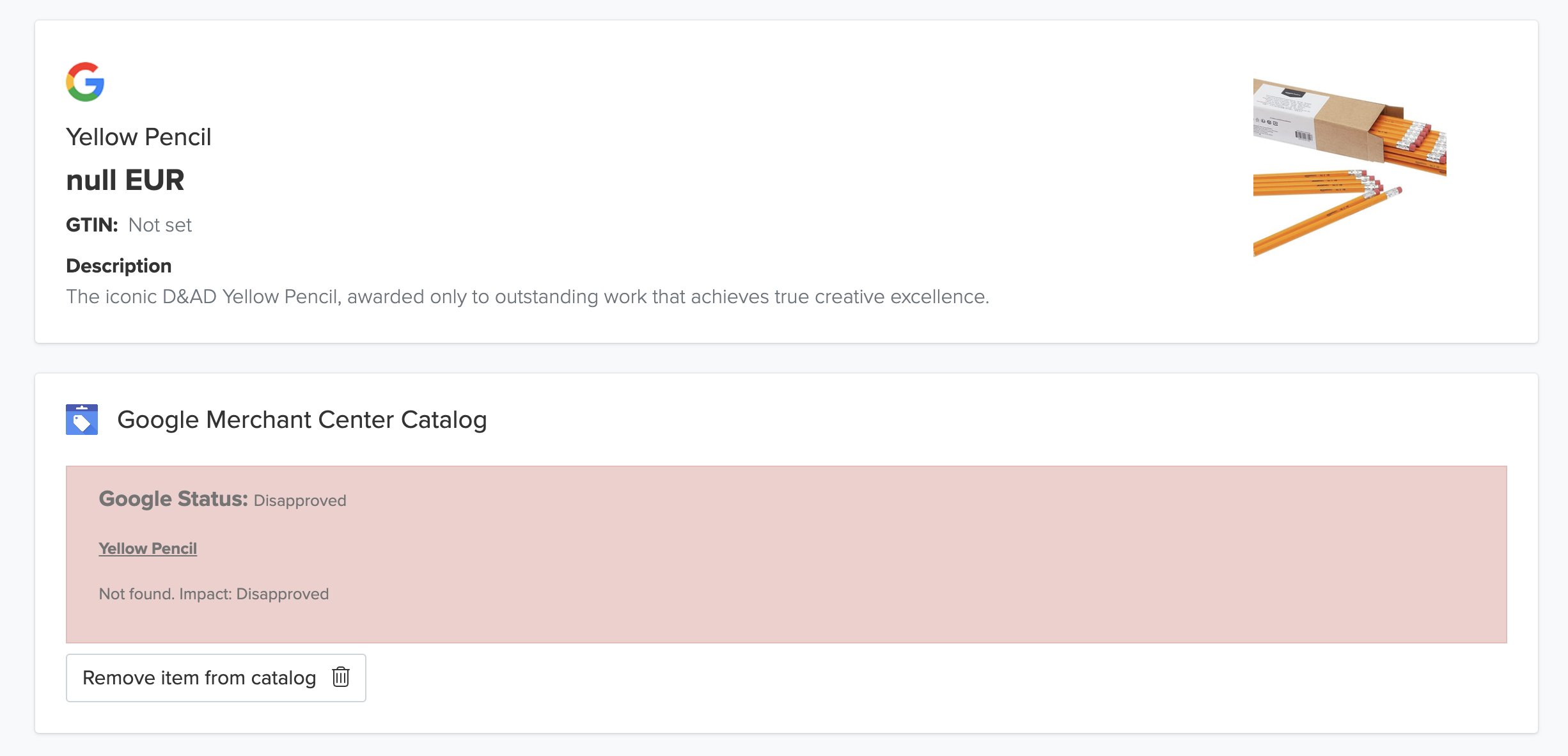Click the trash can icon
Viewport: 1568px width, 756px height.
click(x=341, y=677)
